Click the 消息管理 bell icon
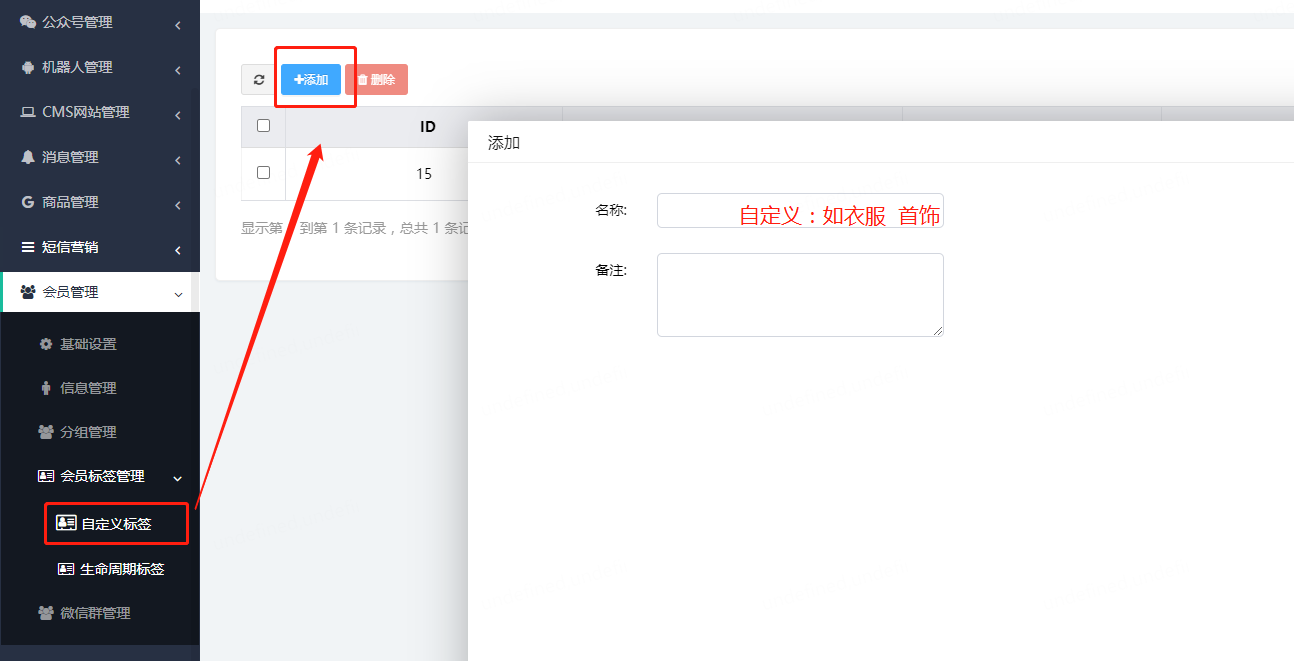 click(x=28, y=157)
